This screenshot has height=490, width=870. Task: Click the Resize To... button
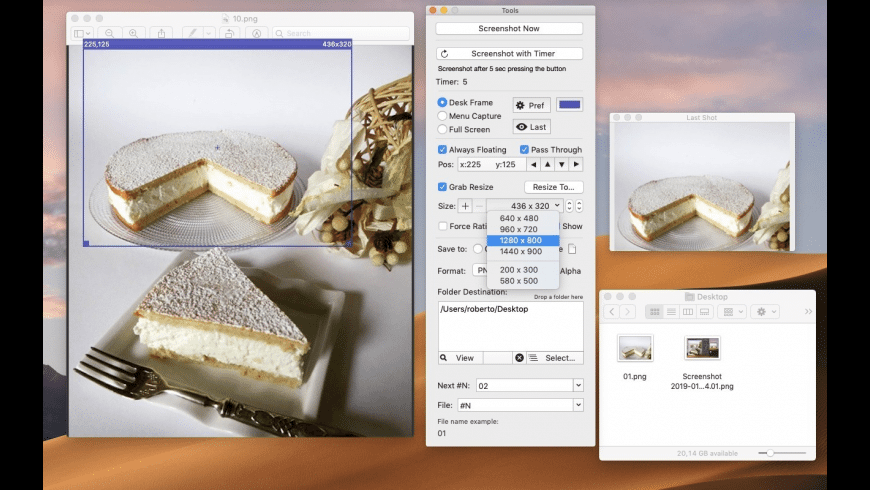(x=553, y=187)
